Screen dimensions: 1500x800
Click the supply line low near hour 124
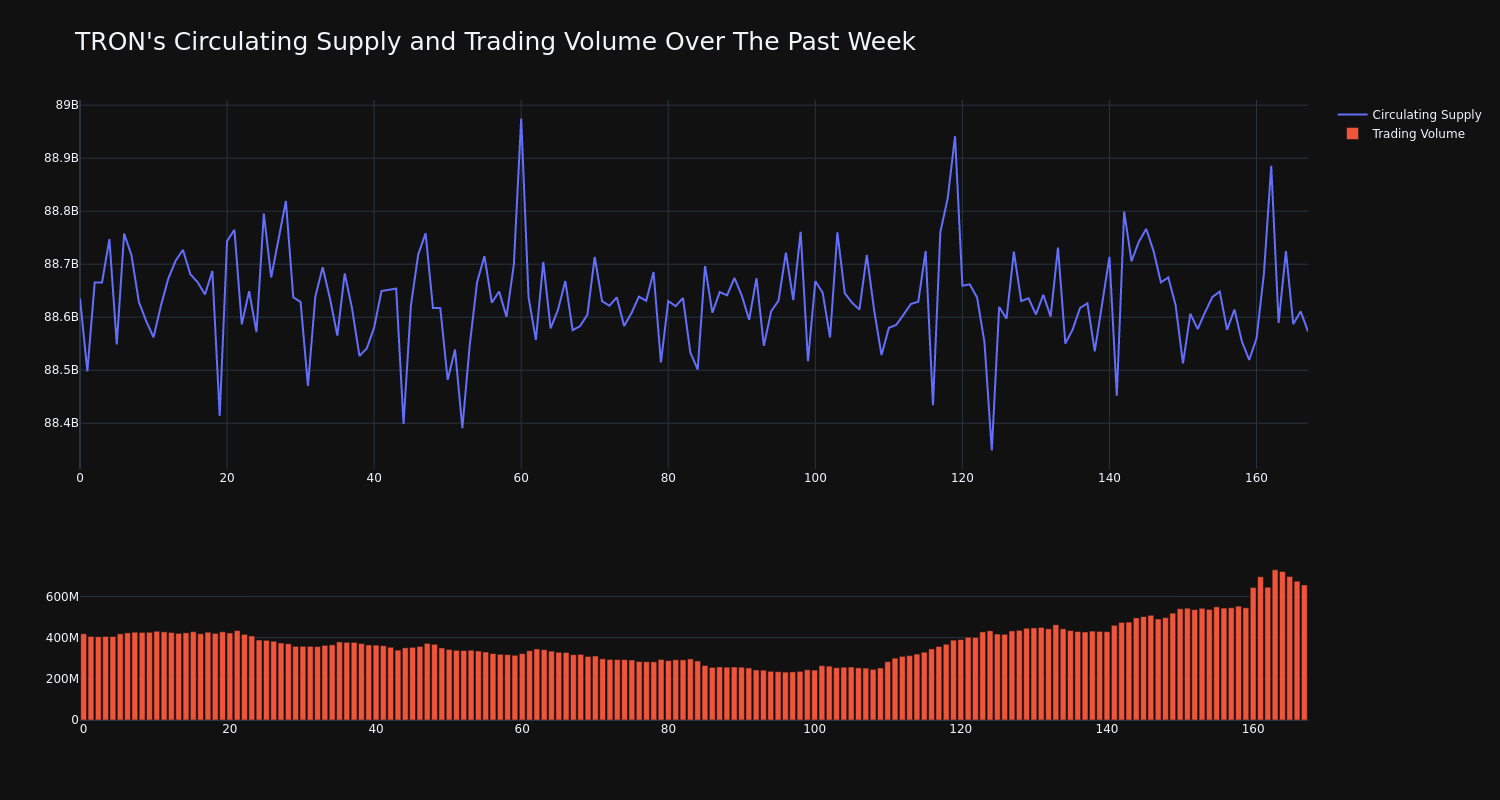(992, 450)
